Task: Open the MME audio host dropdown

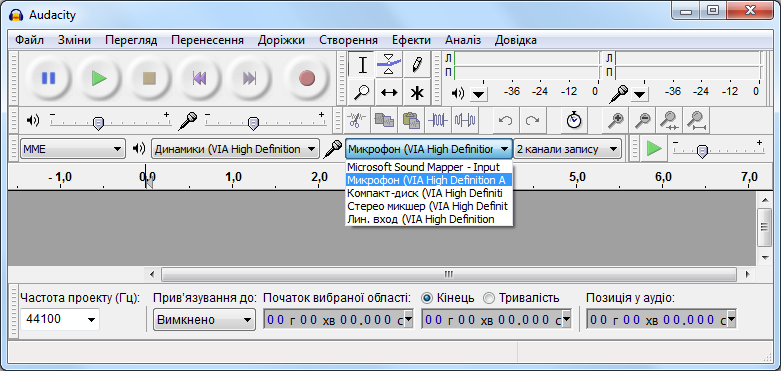Action: pyautogui.click(x=72, y=148)
